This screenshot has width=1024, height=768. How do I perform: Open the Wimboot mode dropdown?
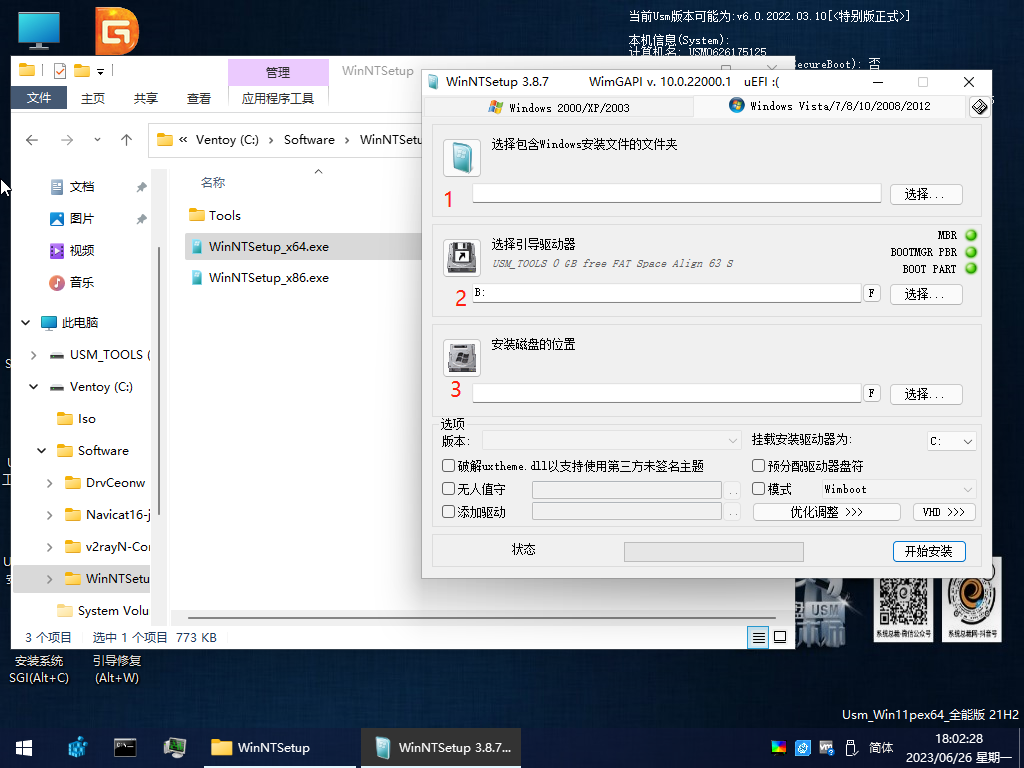pos(898,489)
